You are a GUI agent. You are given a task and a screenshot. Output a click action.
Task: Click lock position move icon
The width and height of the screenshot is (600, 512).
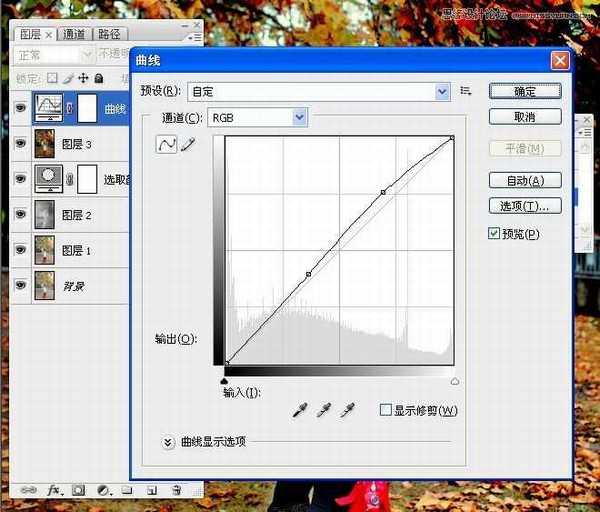tap(83, 78)
